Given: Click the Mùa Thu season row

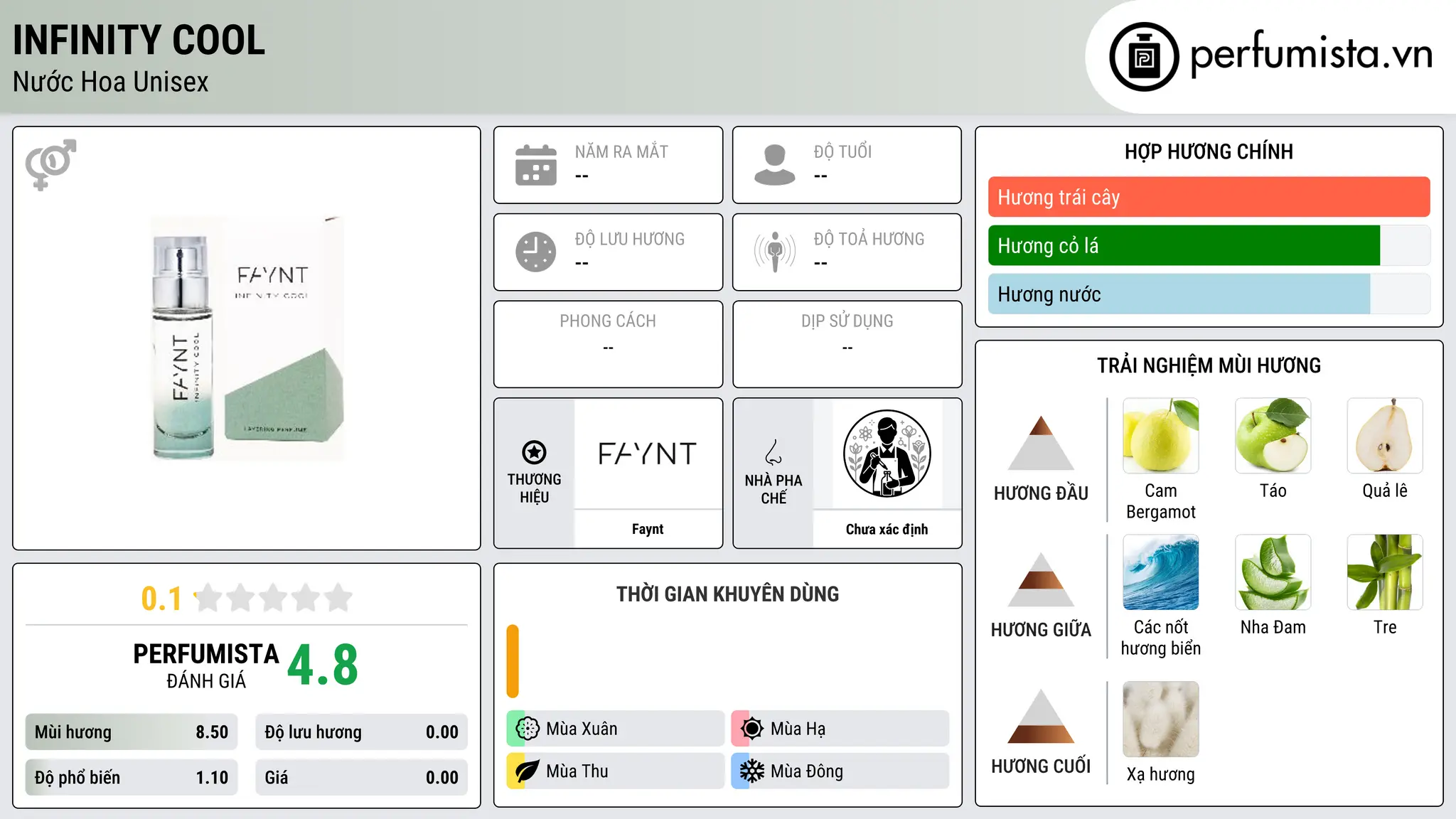Looking at the screenshot, I should 615,771.
